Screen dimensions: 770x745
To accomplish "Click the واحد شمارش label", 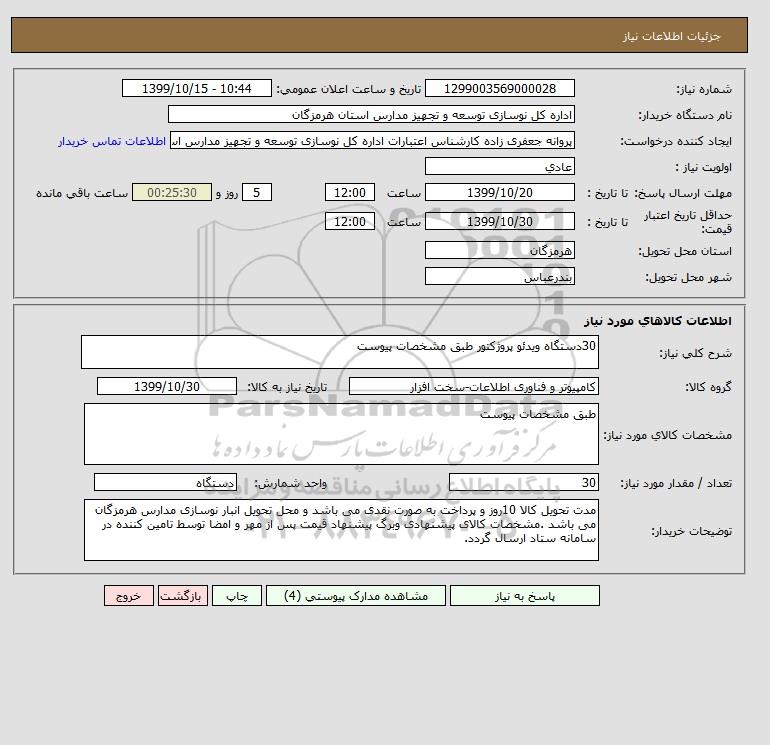I will click(x=290, y=483).
